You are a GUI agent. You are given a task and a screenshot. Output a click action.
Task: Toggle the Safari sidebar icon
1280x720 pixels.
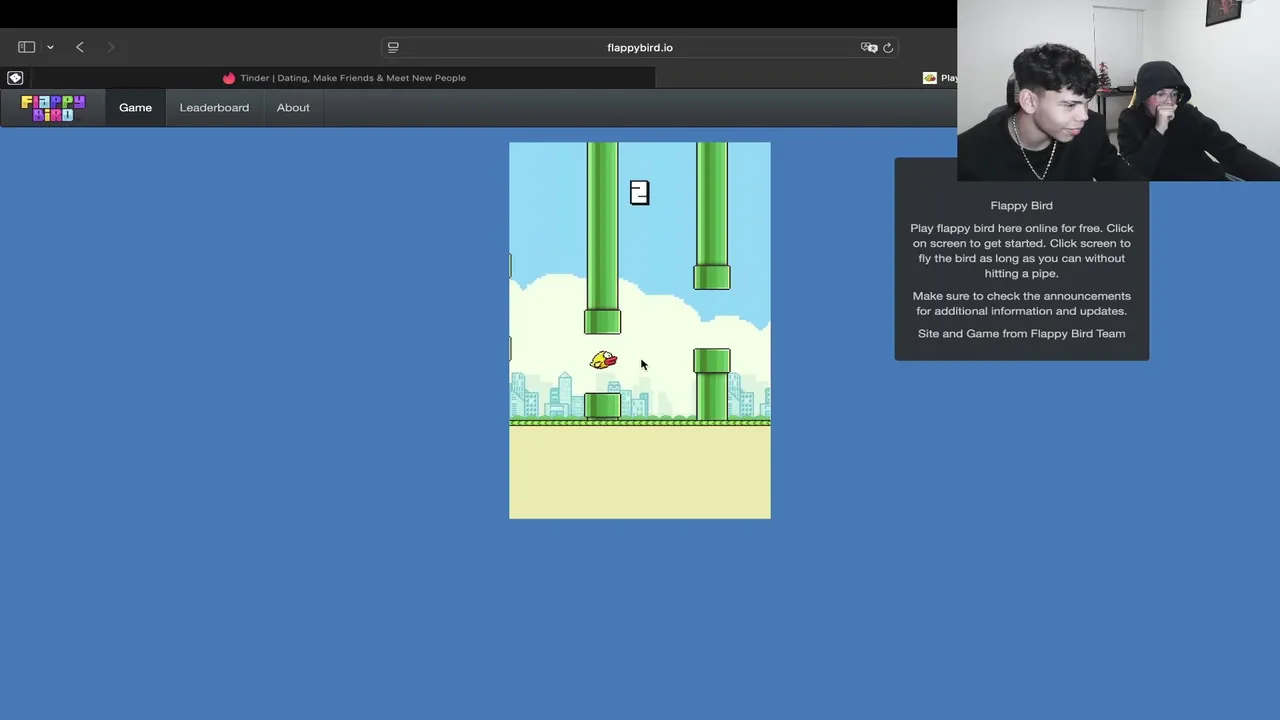coord(27,47)
